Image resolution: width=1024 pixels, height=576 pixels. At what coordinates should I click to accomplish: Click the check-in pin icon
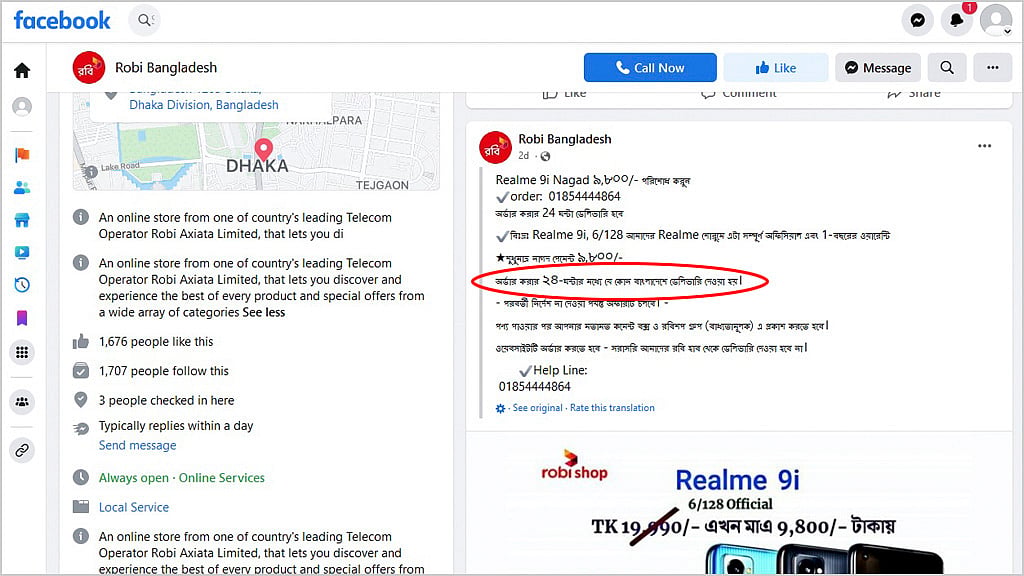tap(81, 400)
